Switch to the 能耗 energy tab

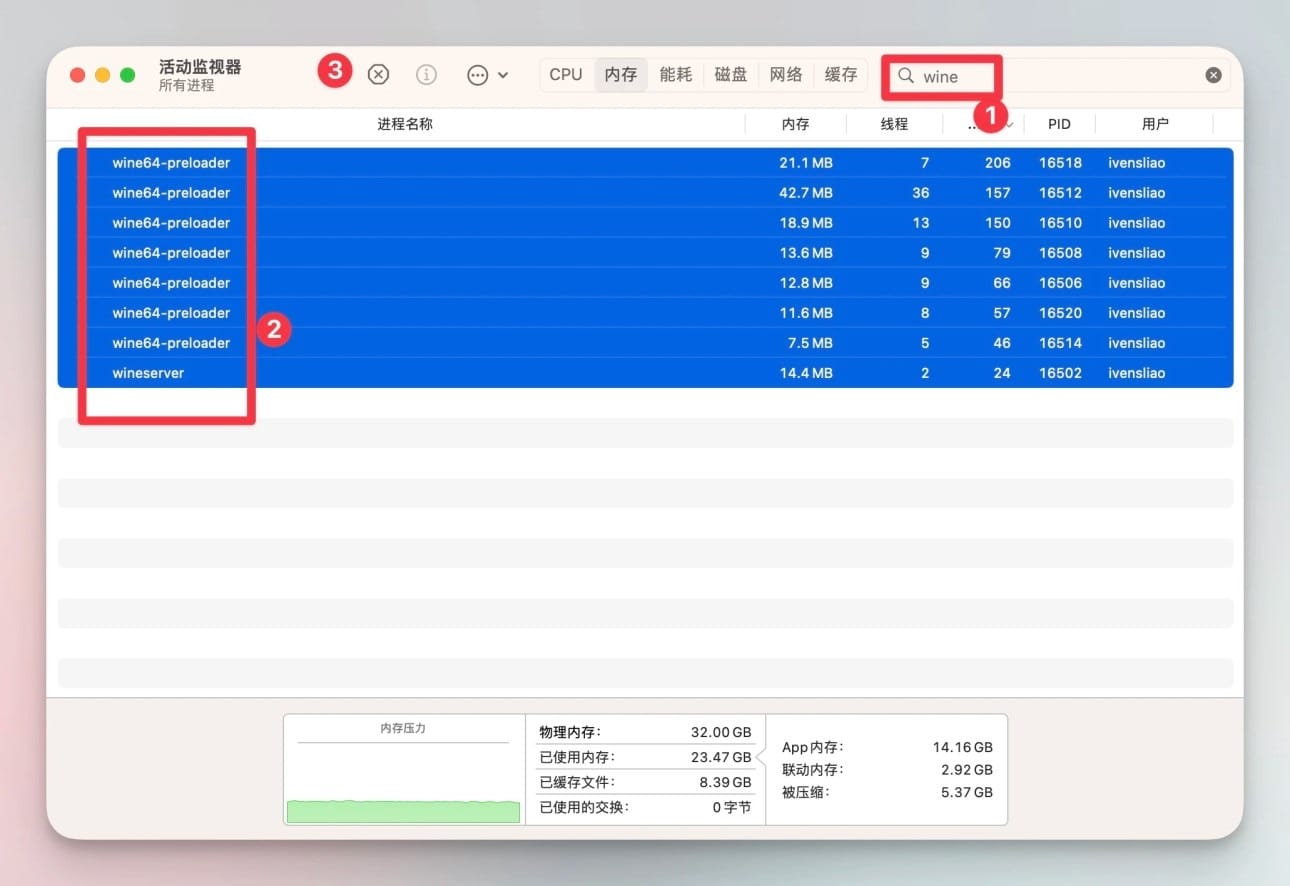coord(676,74)
